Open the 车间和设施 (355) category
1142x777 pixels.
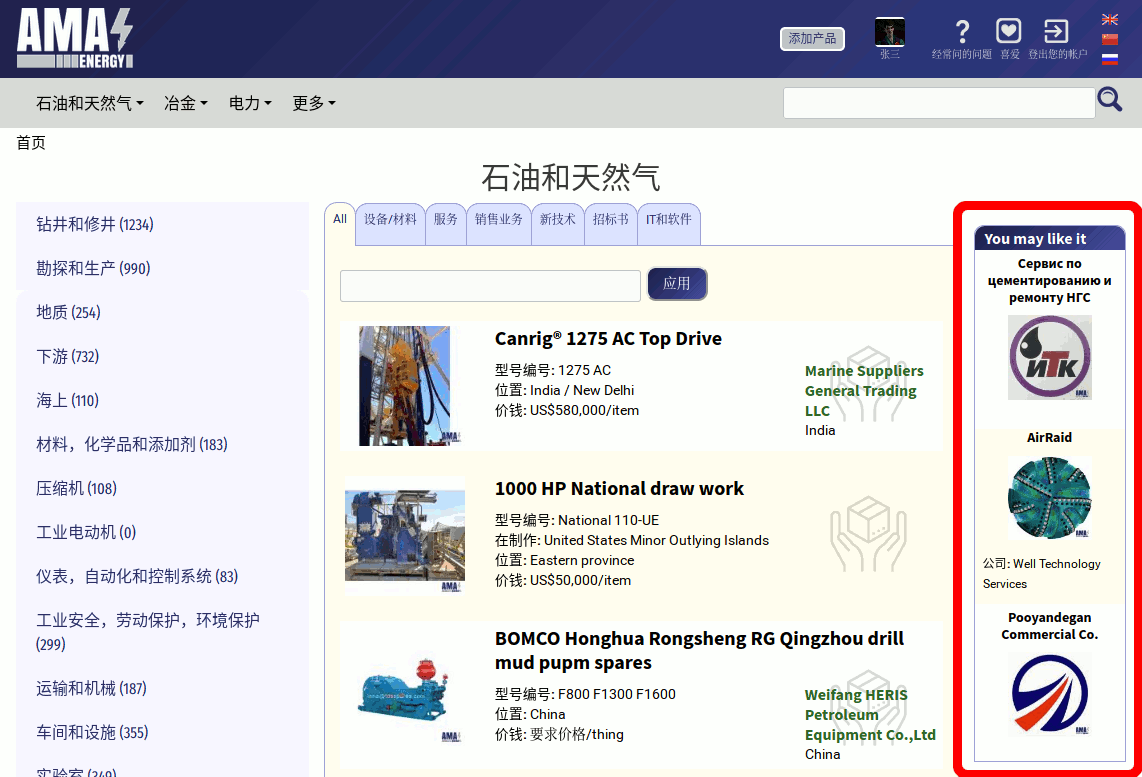tap(92, 733)
